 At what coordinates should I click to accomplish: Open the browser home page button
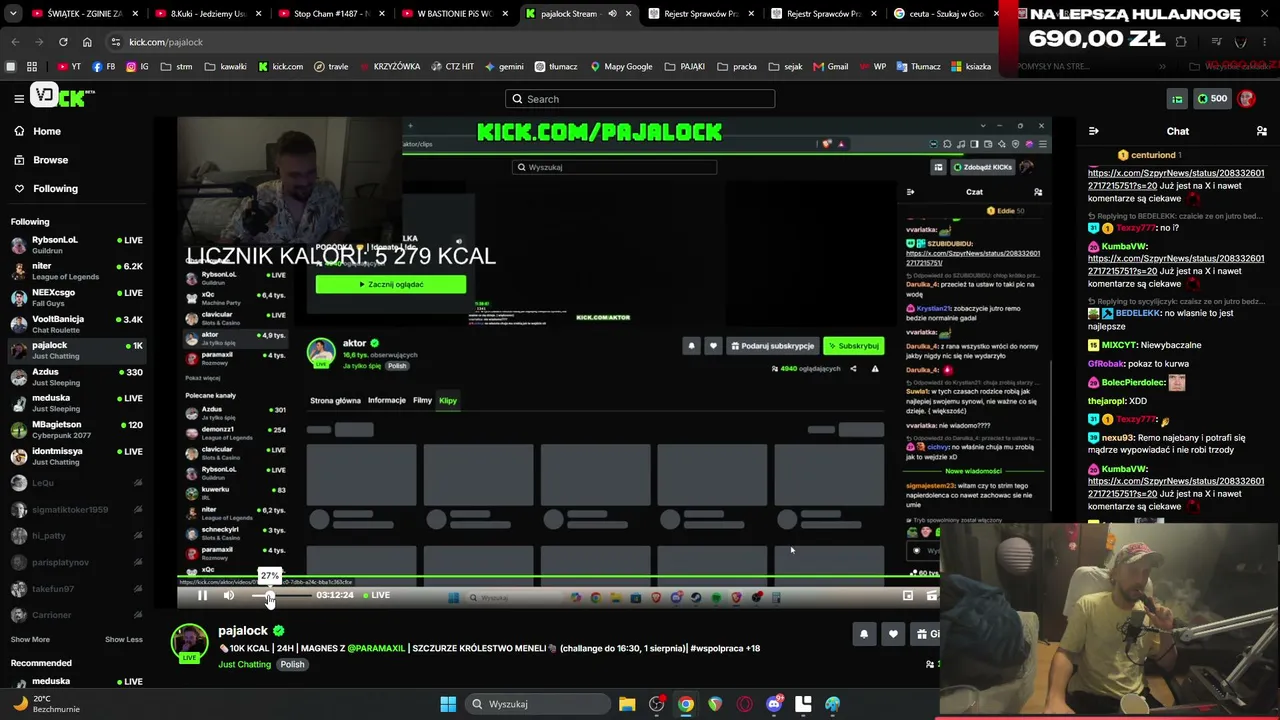click(x=87, y=42)
